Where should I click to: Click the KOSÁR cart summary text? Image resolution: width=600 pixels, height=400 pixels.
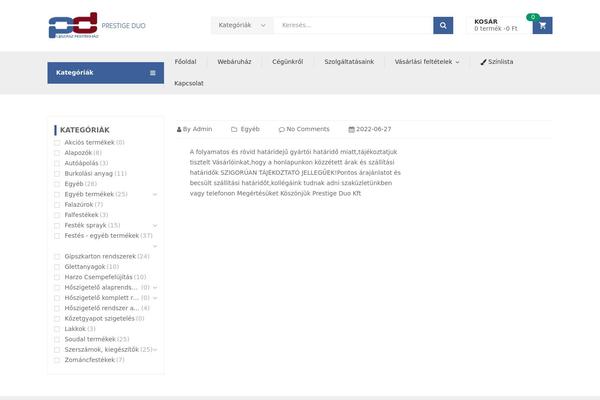[496, 25]
